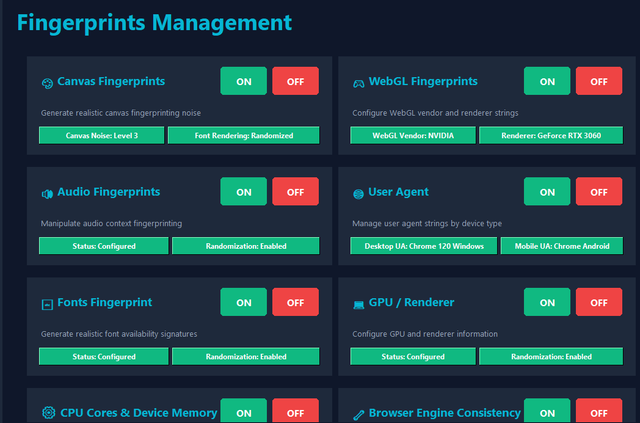Click 'Configure WebGL vendor and renderer strings' text

click(435, 113)
